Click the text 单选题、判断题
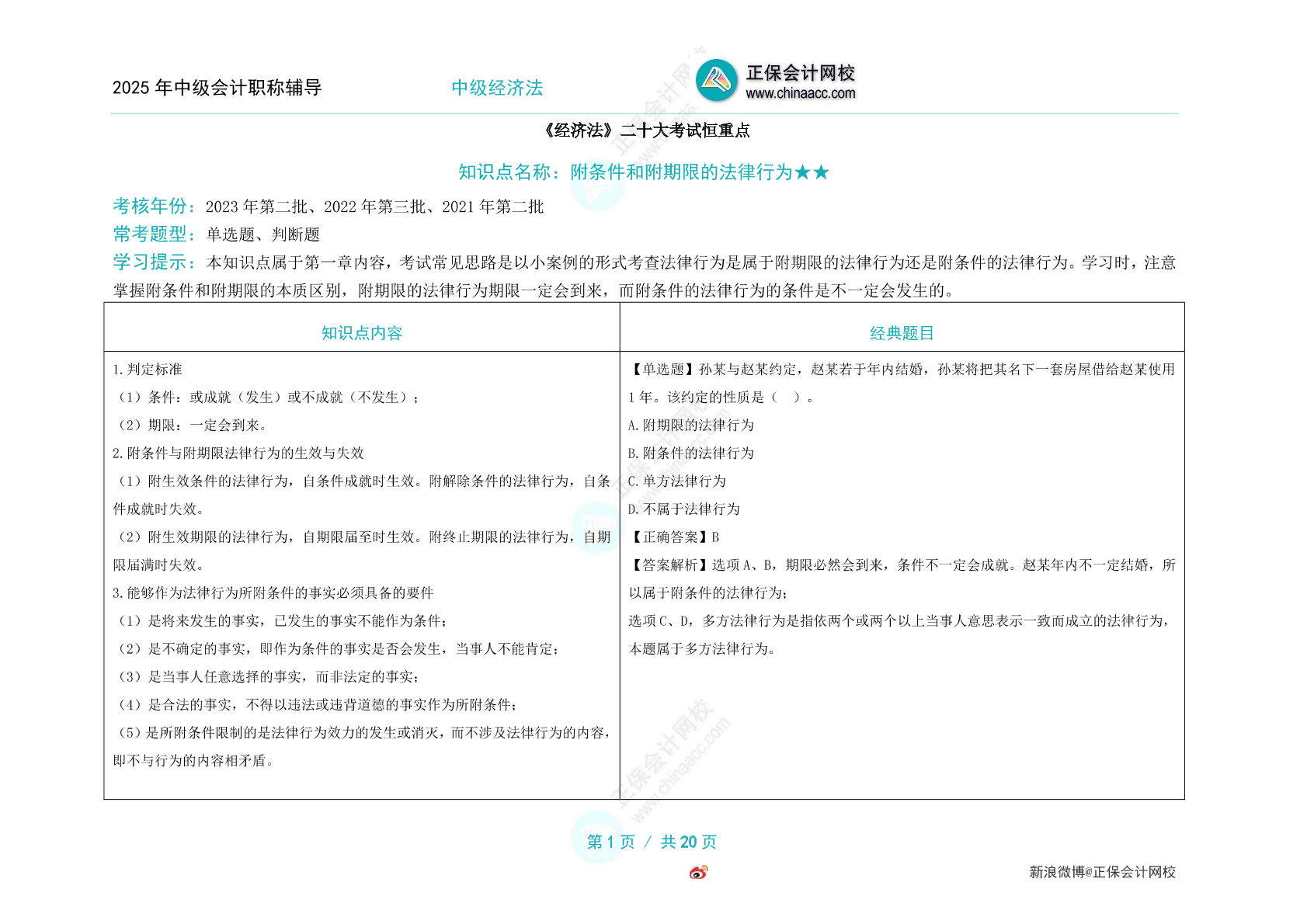Screen dimensions: 1307x924 (262, 234)
